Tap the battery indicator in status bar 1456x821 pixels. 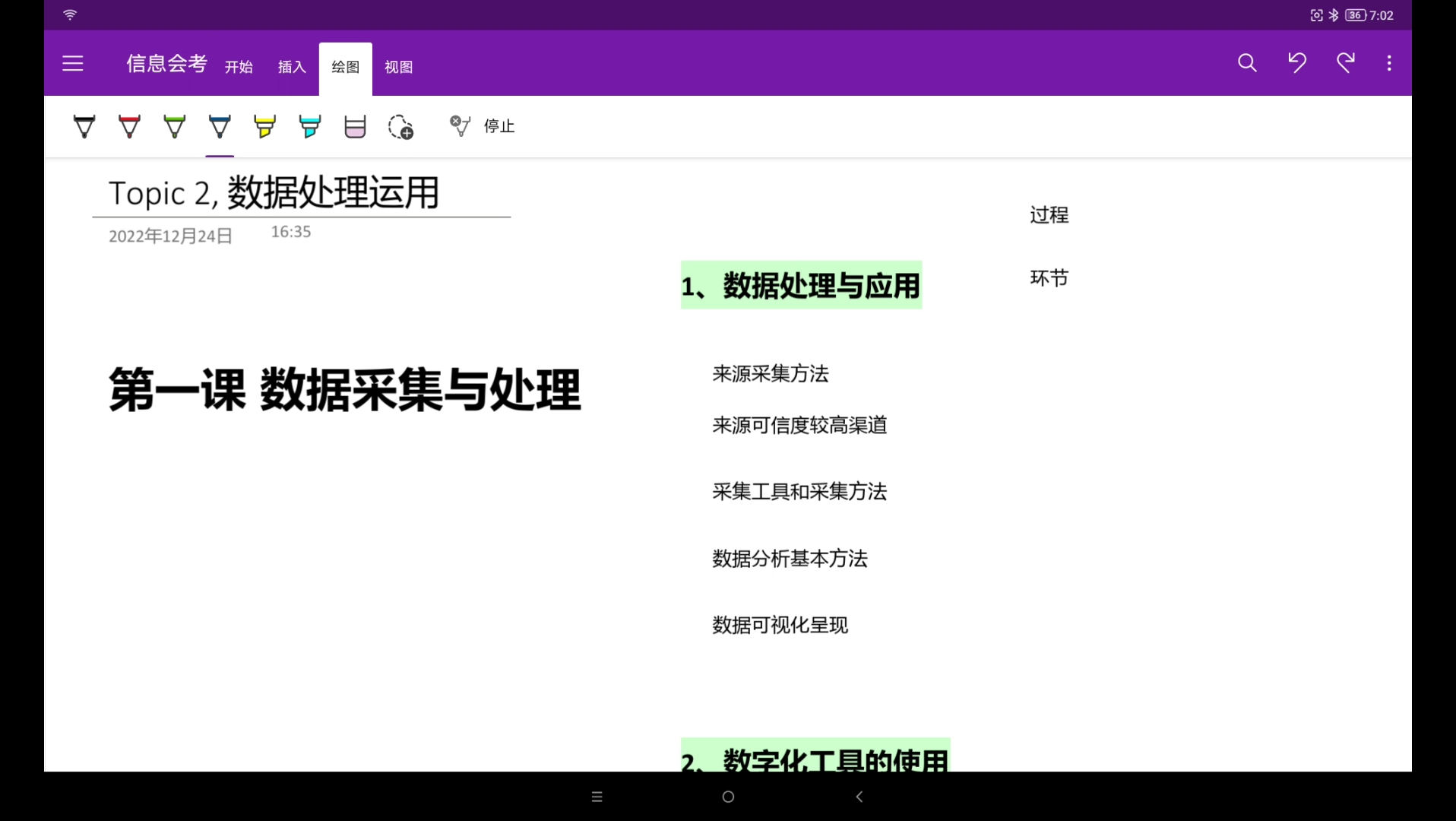1356,15
